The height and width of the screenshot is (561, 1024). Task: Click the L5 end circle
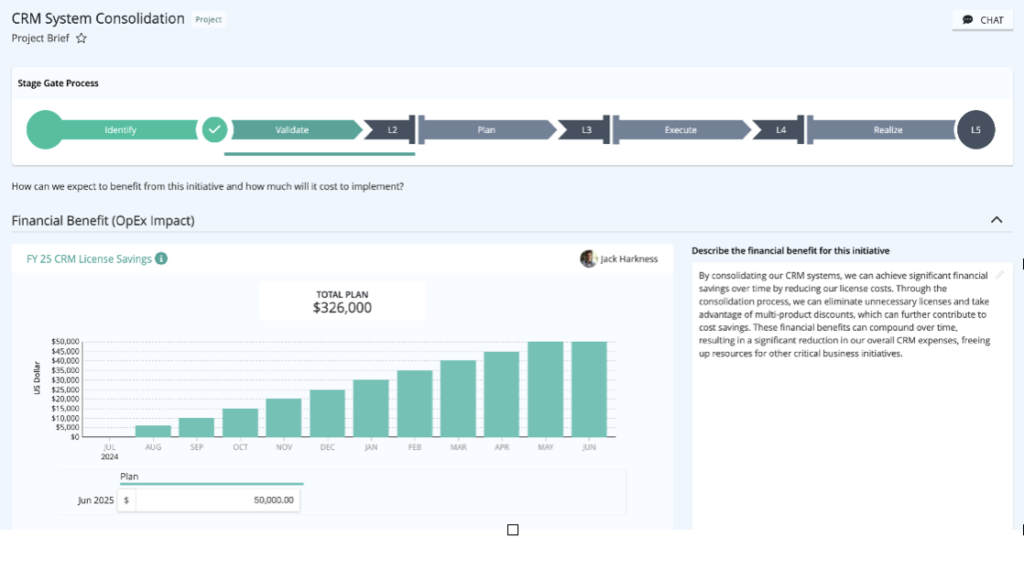click(x=976, y=129)
